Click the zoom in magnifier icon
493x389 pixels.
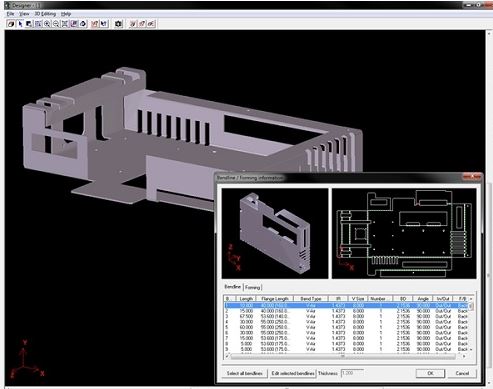[47, 24]
